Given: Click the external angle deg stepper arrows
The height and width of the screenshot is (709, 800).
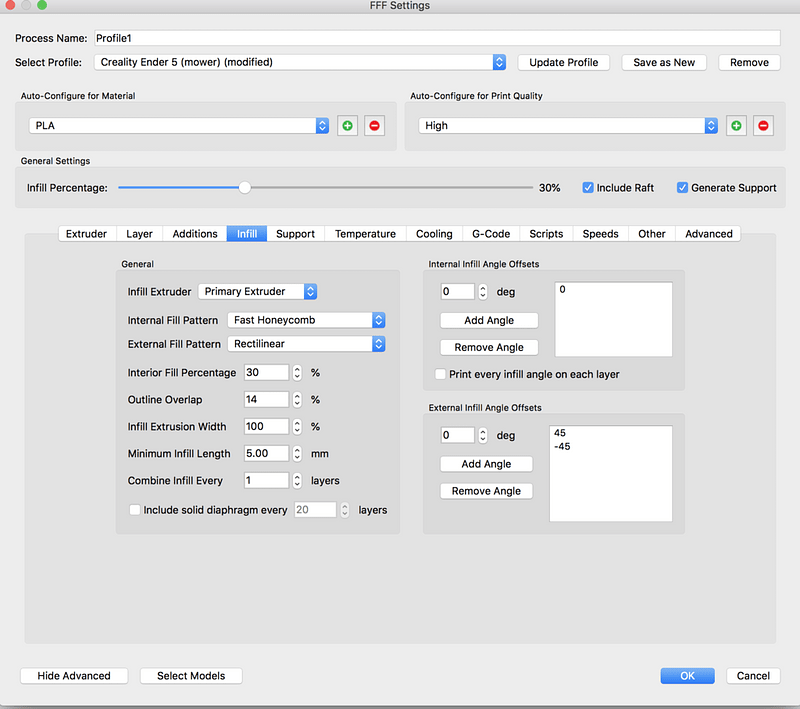Looking at the screenshot, I should (483, 435).
